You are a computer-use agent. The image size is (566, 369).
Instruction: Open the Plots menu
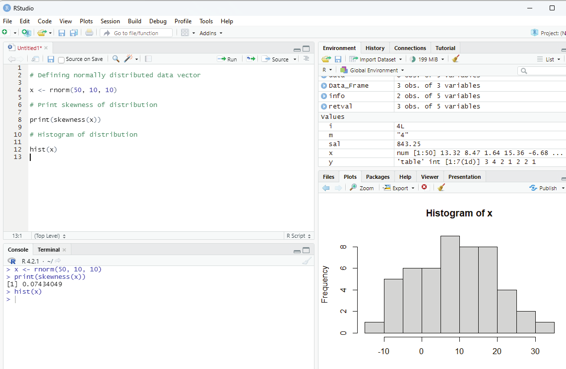coord(86,21)
